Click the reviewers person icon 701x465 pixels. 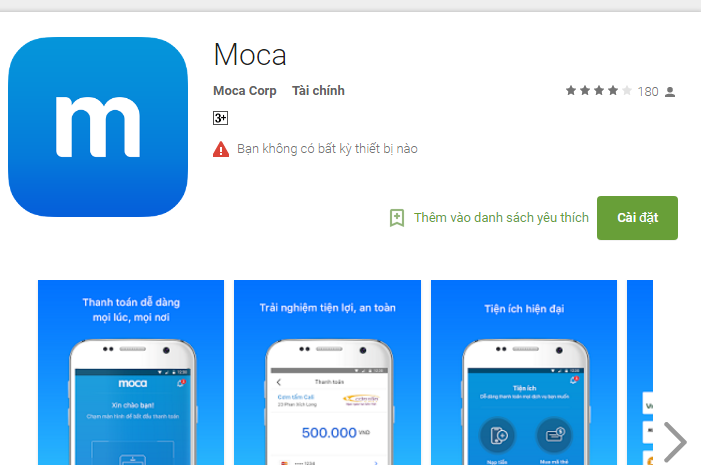(x=670, y=92)
